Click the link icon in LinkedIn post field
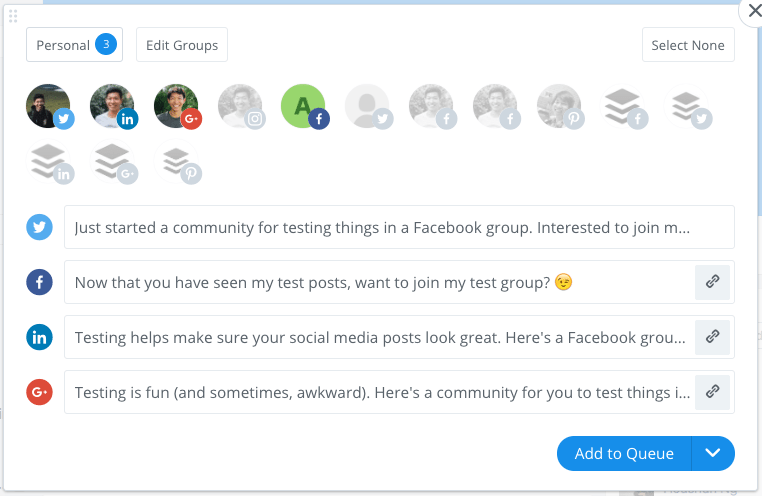Viewport: 762px width, 496px height. 712,337
